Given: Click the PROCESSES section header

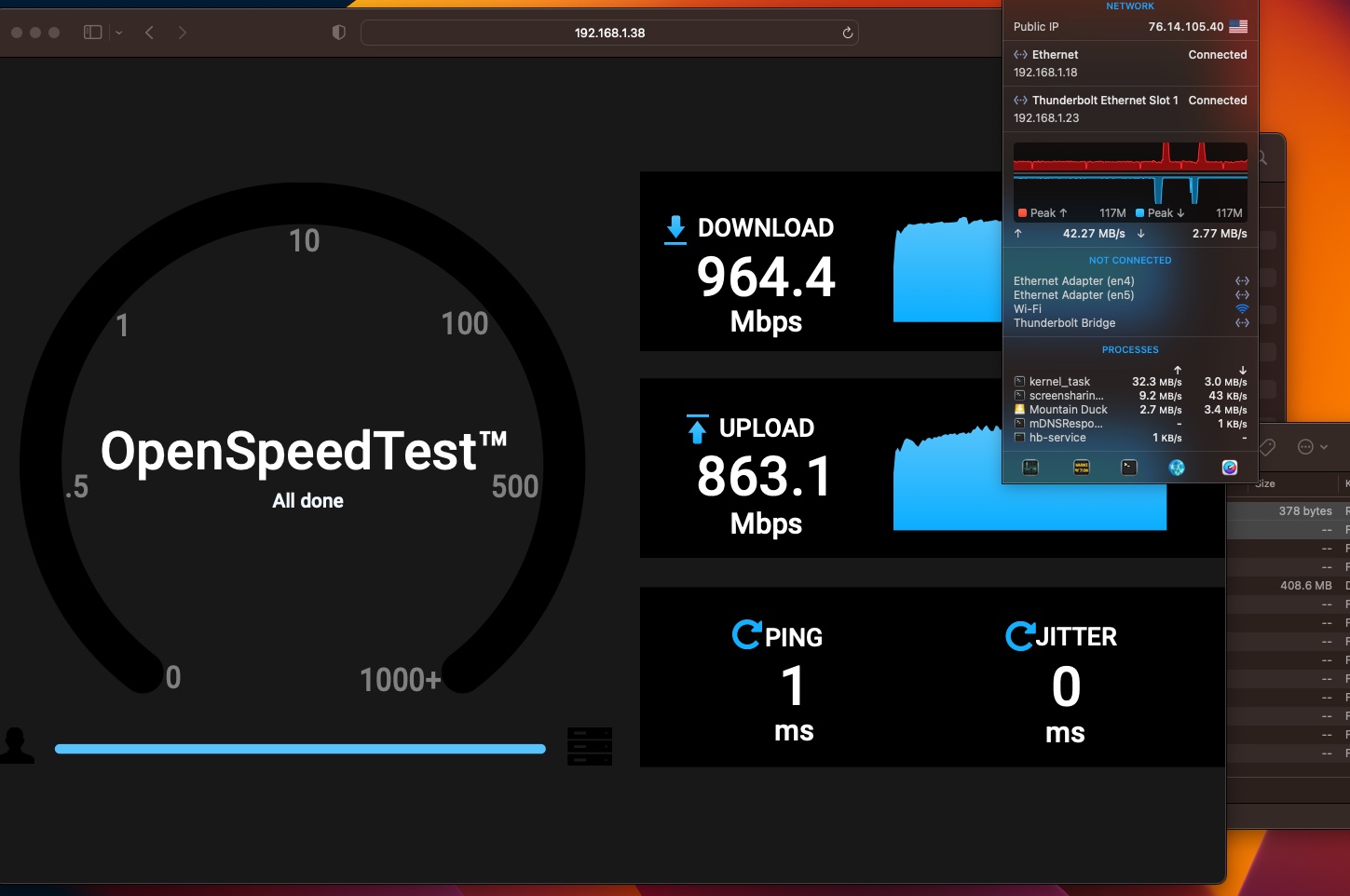Looking at the screenshot, I should 1130,350.
